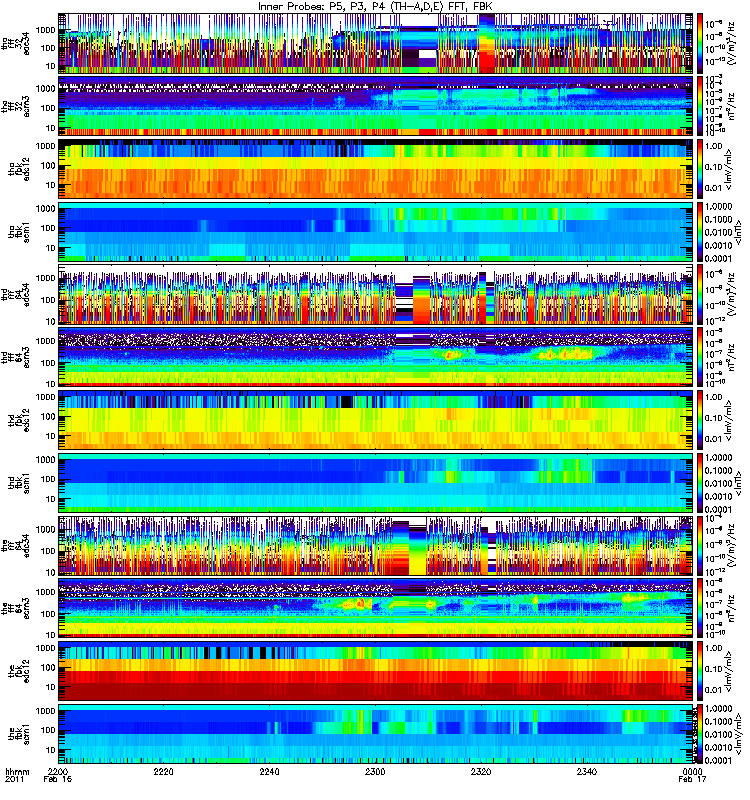Click the 'the fbk edc12' axis label

click(19, 671)
